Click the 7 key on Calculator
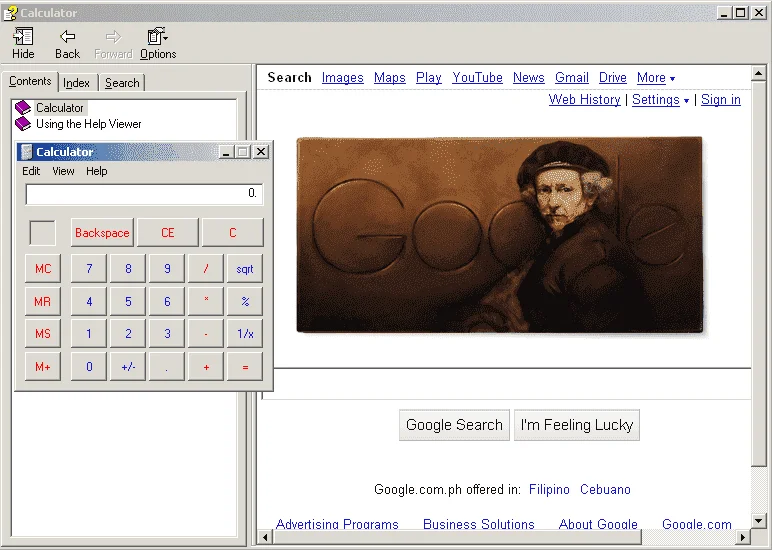The image size is (772, 550). 89,268
